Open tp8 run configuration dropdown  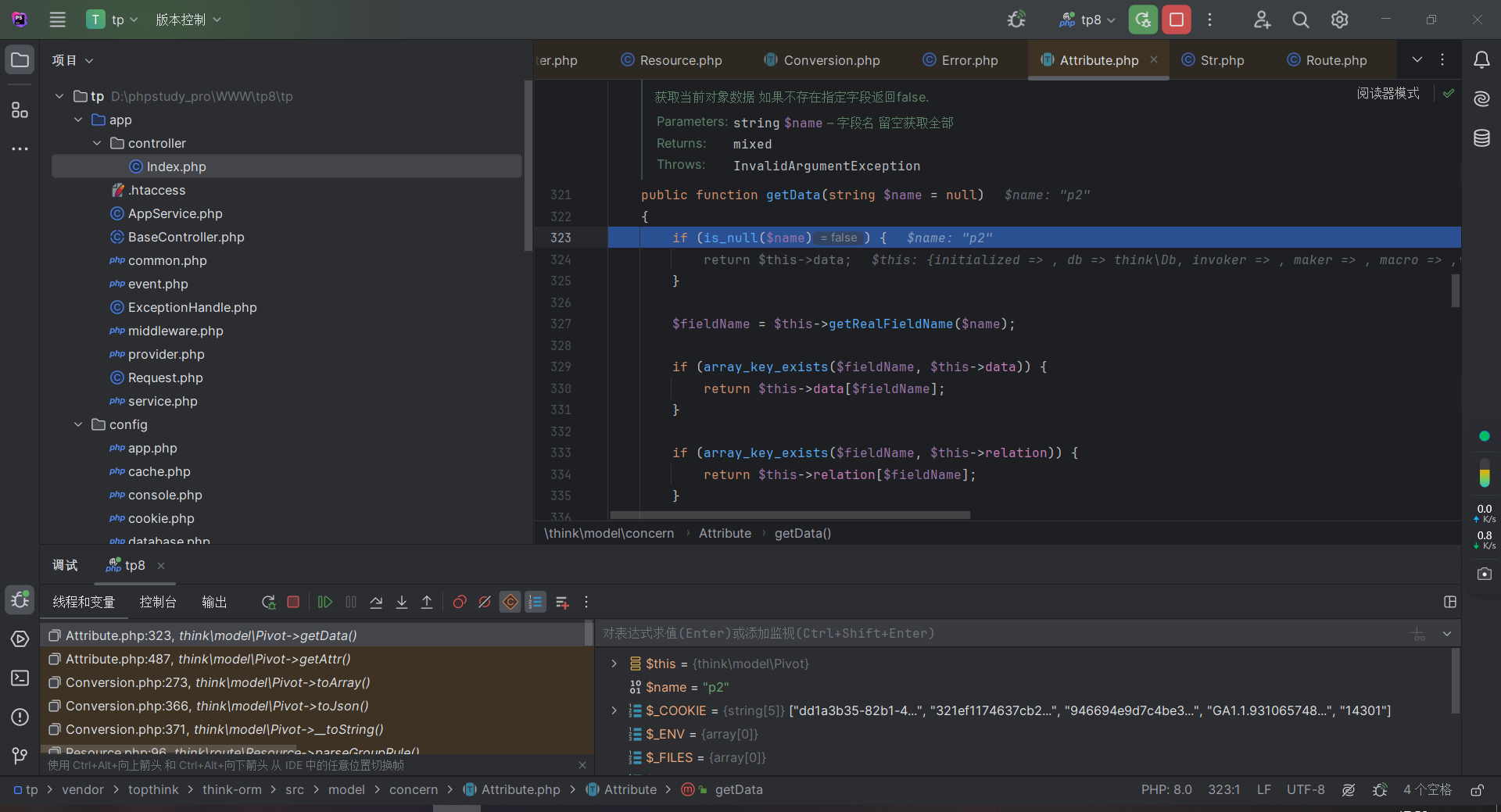point(1088,20)
